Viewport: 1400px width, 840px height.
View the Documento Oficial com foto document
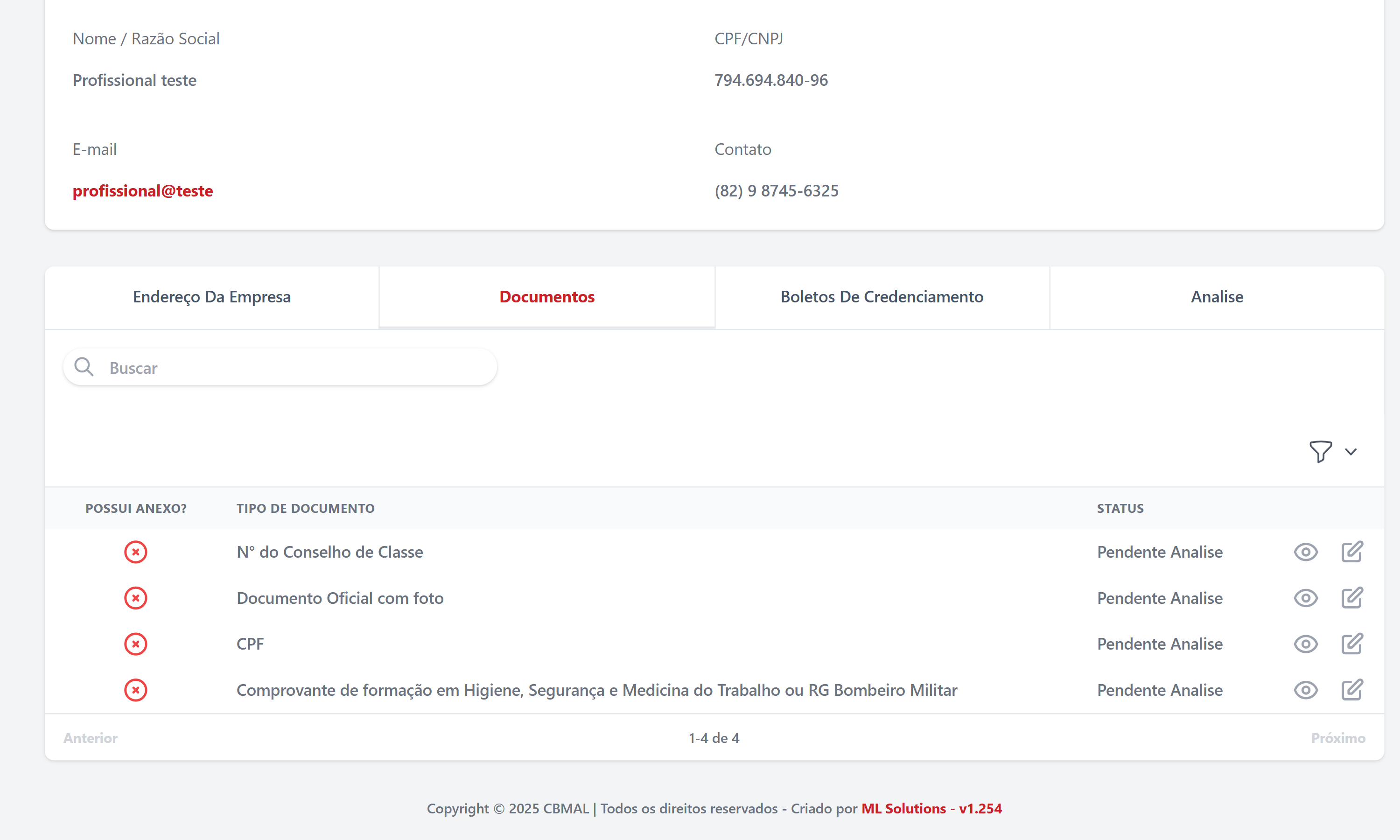click(1305, 598)
